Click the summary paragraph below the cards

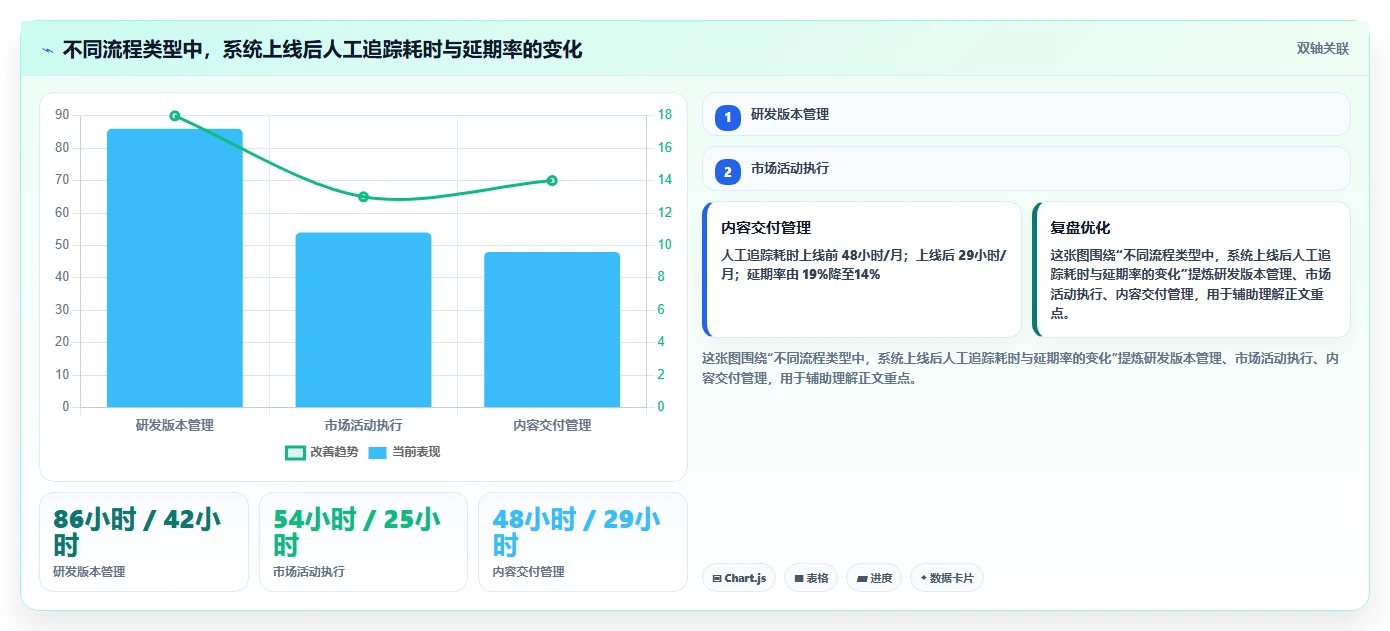pos(1020,368)
